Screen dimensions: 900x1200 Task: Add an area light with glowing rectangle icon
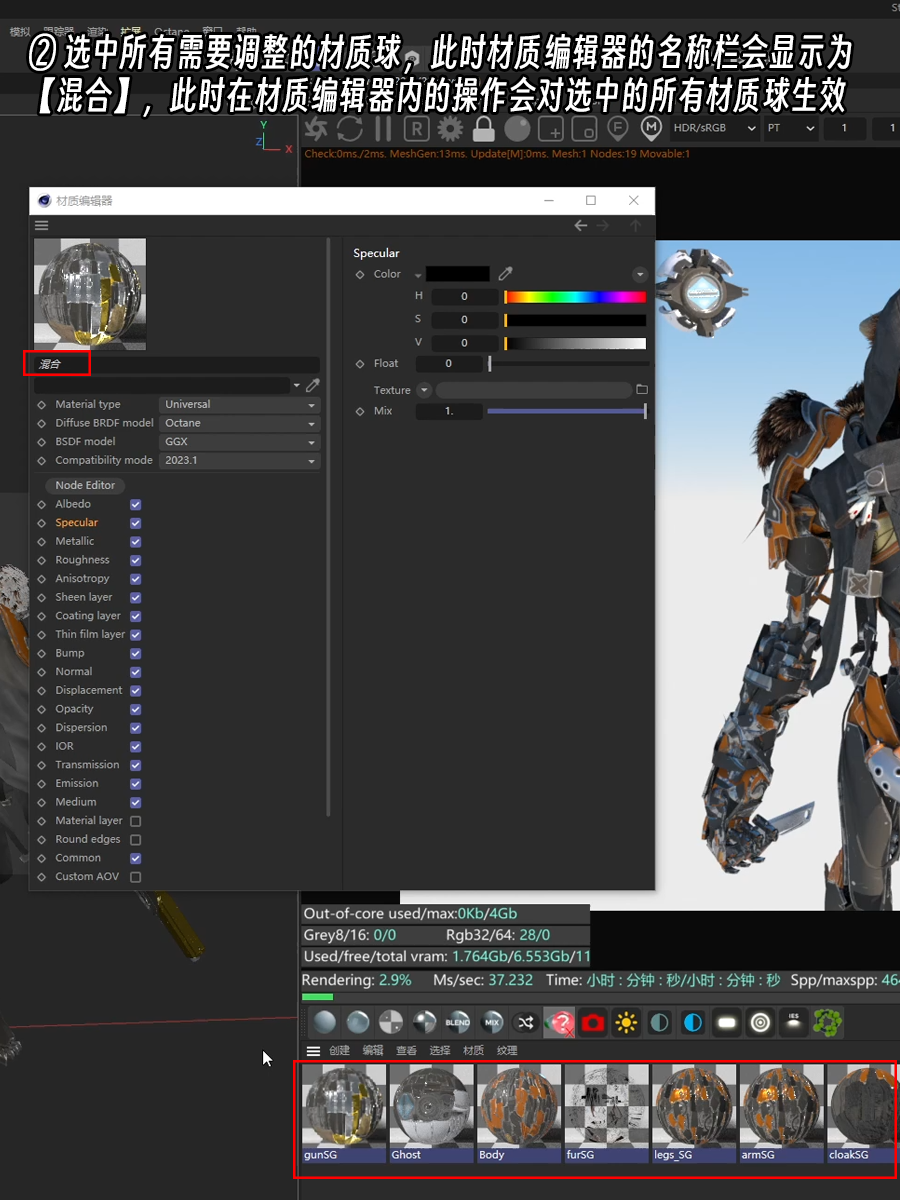click(727, 1022)
